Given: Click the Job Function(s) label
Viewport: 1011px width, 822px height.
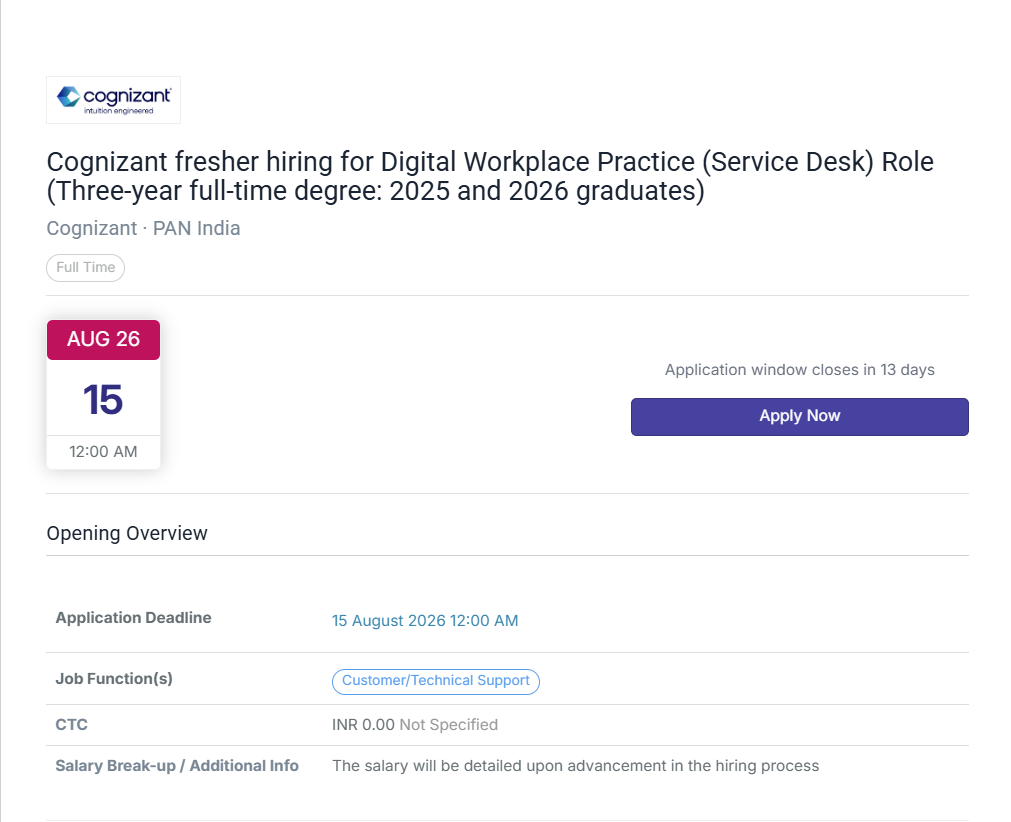Looking at the screenshot, I should 114,679.
